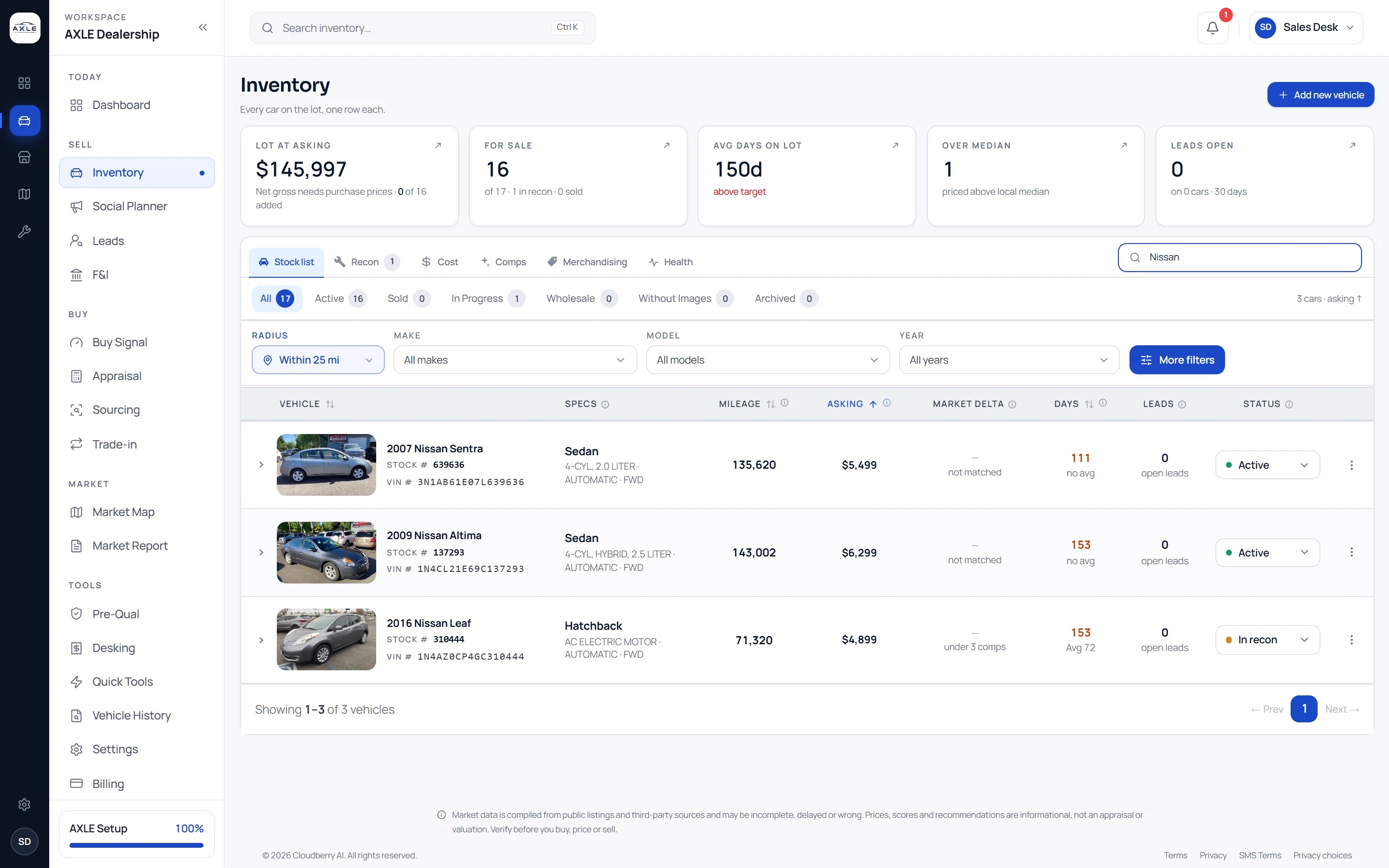This screenshot has width=1389, height=868.
Task: Click the Nissan table search field
Action: [x=1240, y=257]
